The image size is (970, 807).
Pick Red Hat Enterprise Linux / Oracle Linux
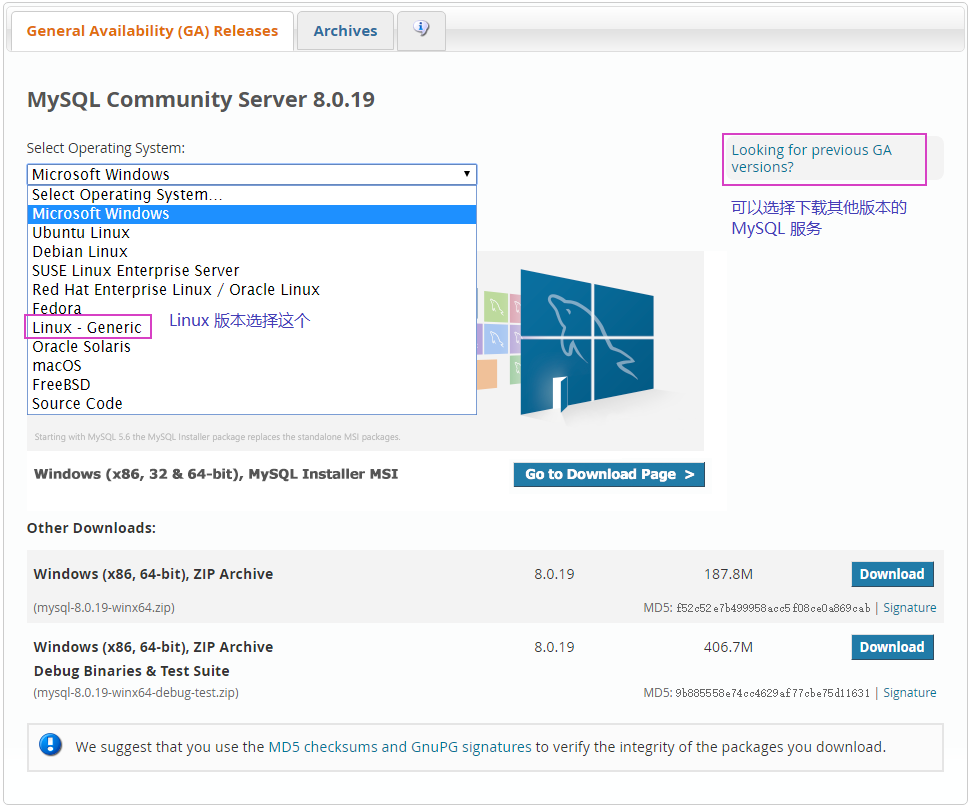coord(252,290)
